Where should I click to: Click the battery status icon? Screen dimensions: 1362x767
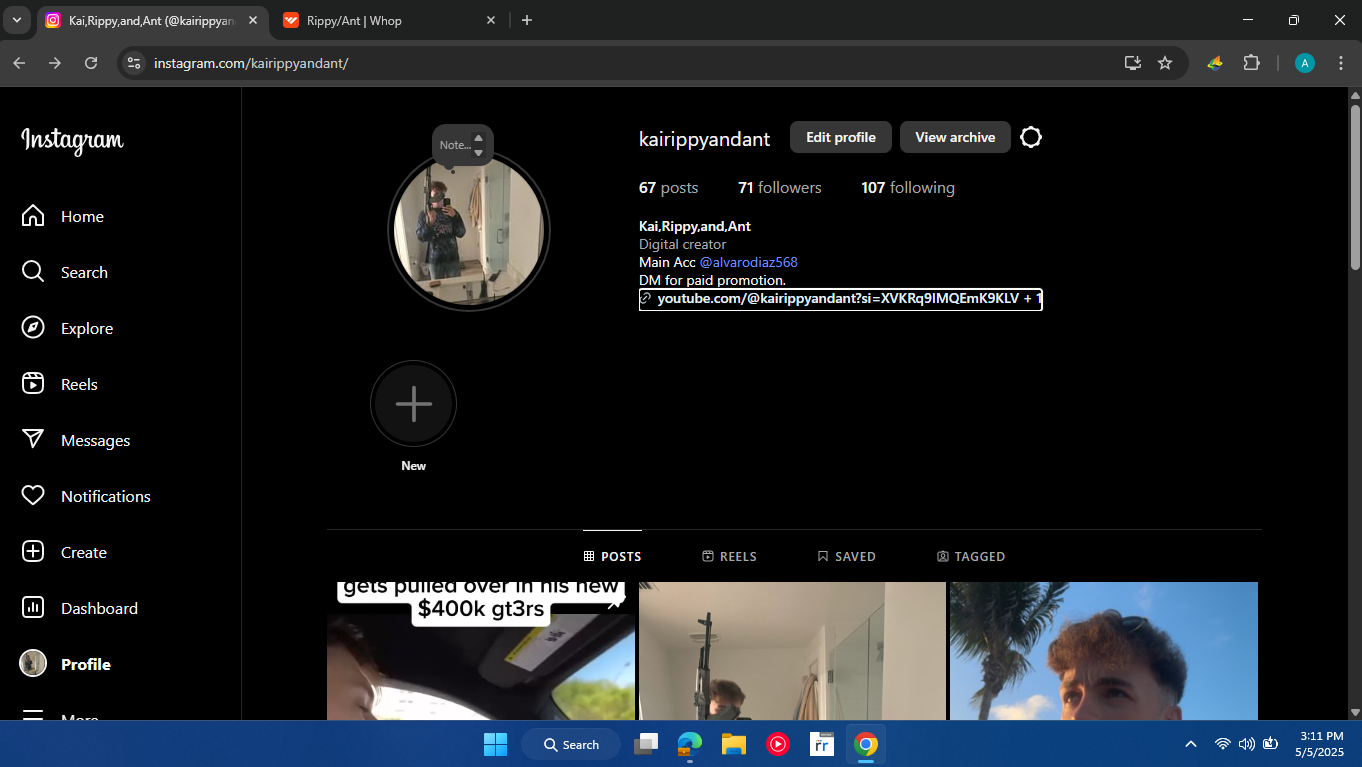(1271, 744)
